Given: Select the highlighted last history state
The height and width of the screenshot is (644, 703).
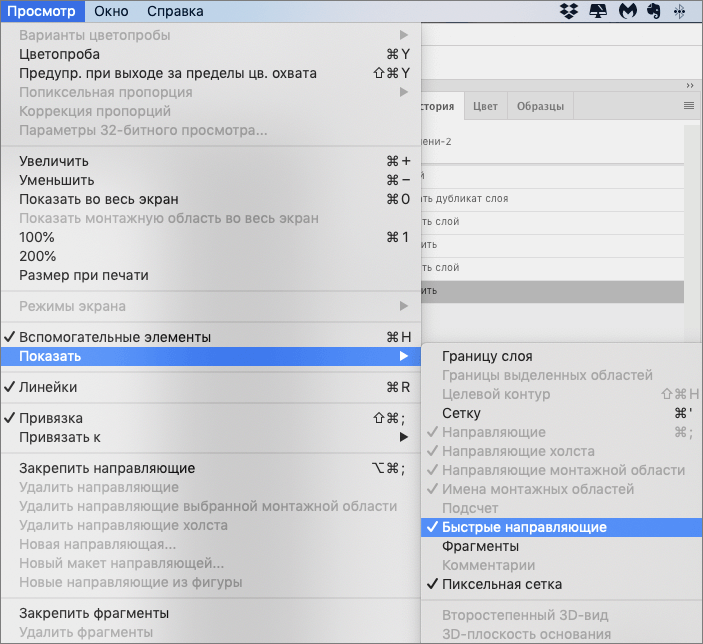Looking at the screenshot, I should point(552,292).
